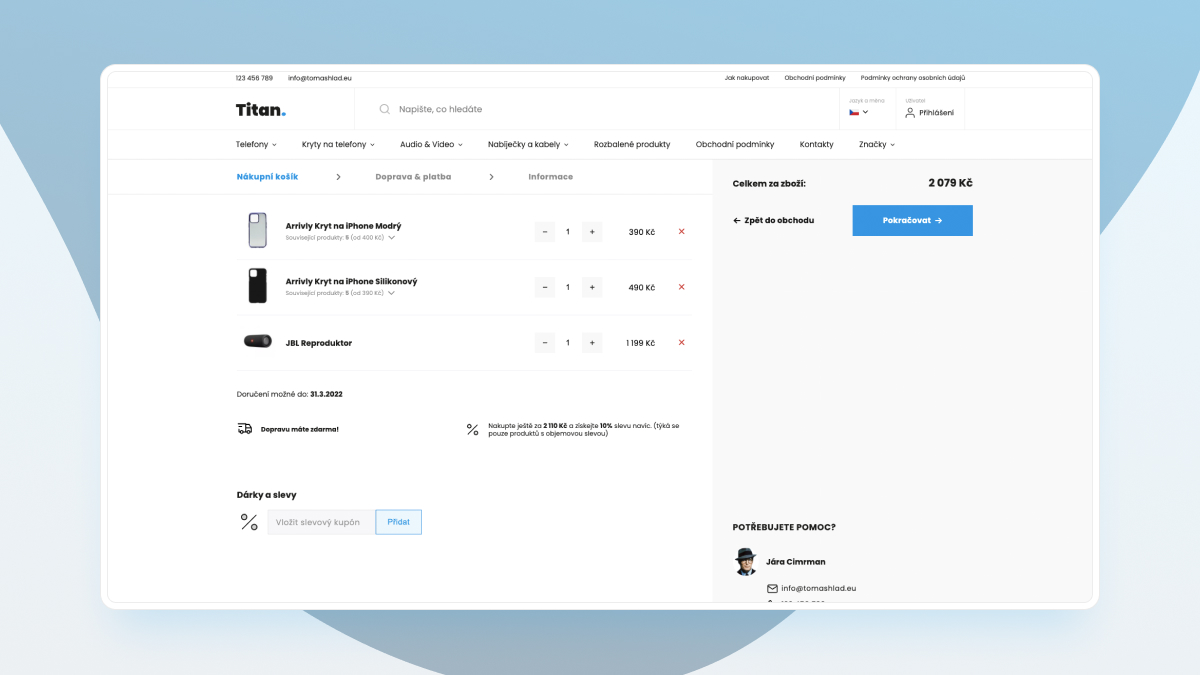Open JBL Reproduktor product title
The width and height of the screenshot is (1200, 675).
coord(319,343)
